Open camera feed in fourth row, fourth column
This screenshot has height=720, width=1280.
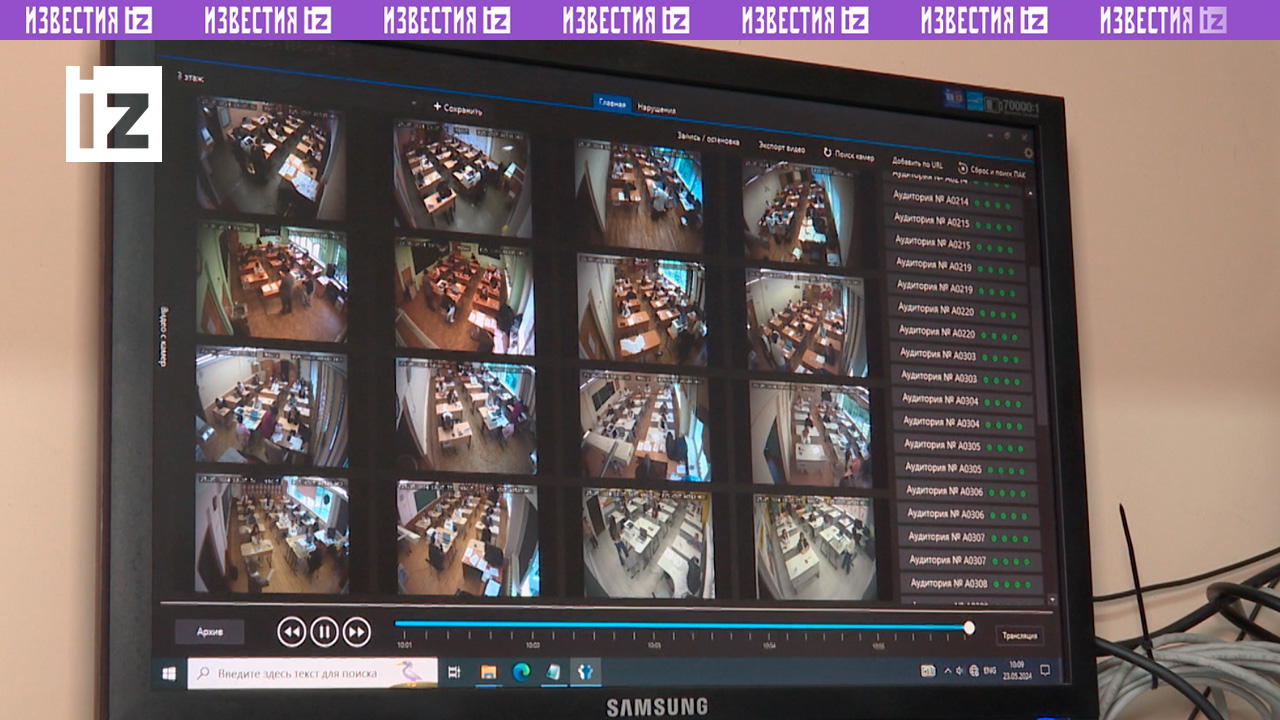pyautogui.click(x=814, y=547)
